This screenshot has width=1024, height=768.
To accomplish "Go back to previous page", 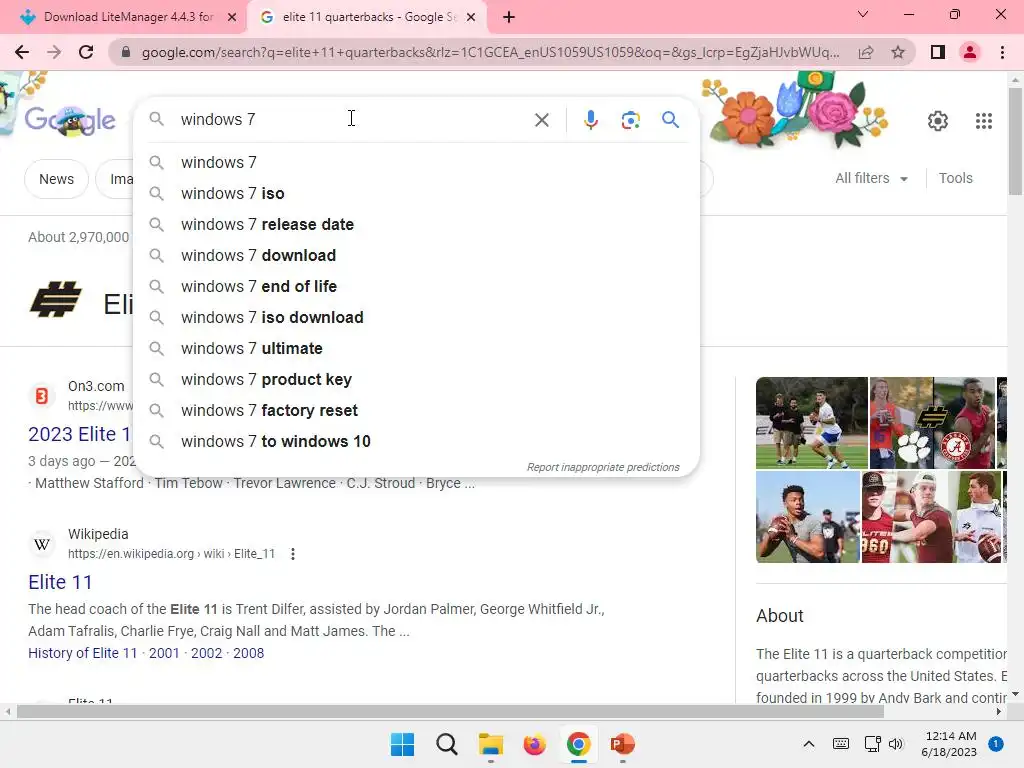I will point(22,52).
